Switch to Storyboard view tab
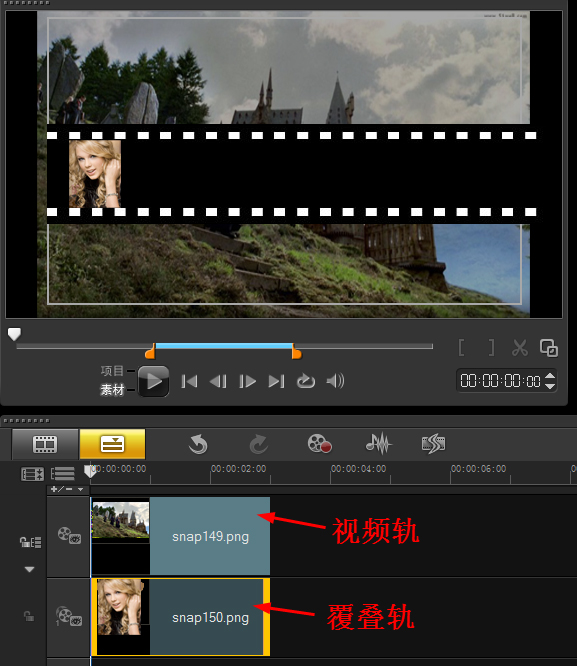578x666 pixels. pyautogui.click(x=45, y=444)
